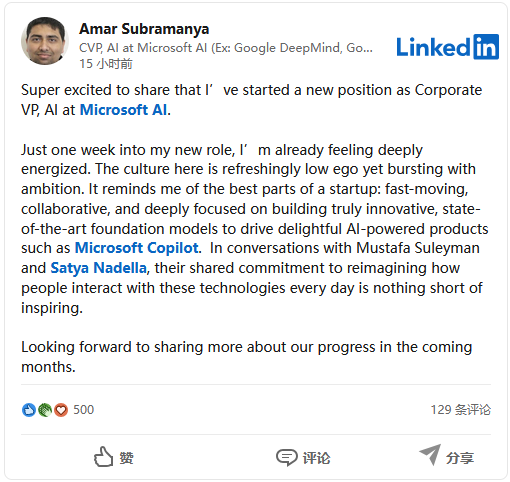Viewport: 510px width, 482px height.
Task: Expand the truncated CVP headline text
Action: pyautogui.click(x=226, y=48)
